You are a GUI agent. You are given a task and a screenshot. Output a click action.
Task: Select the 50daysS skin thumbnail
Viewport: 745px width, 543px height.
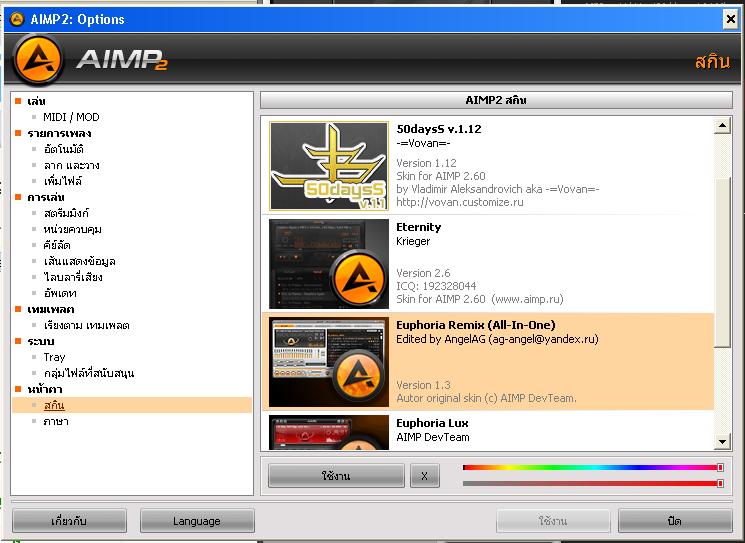[329, 166]
